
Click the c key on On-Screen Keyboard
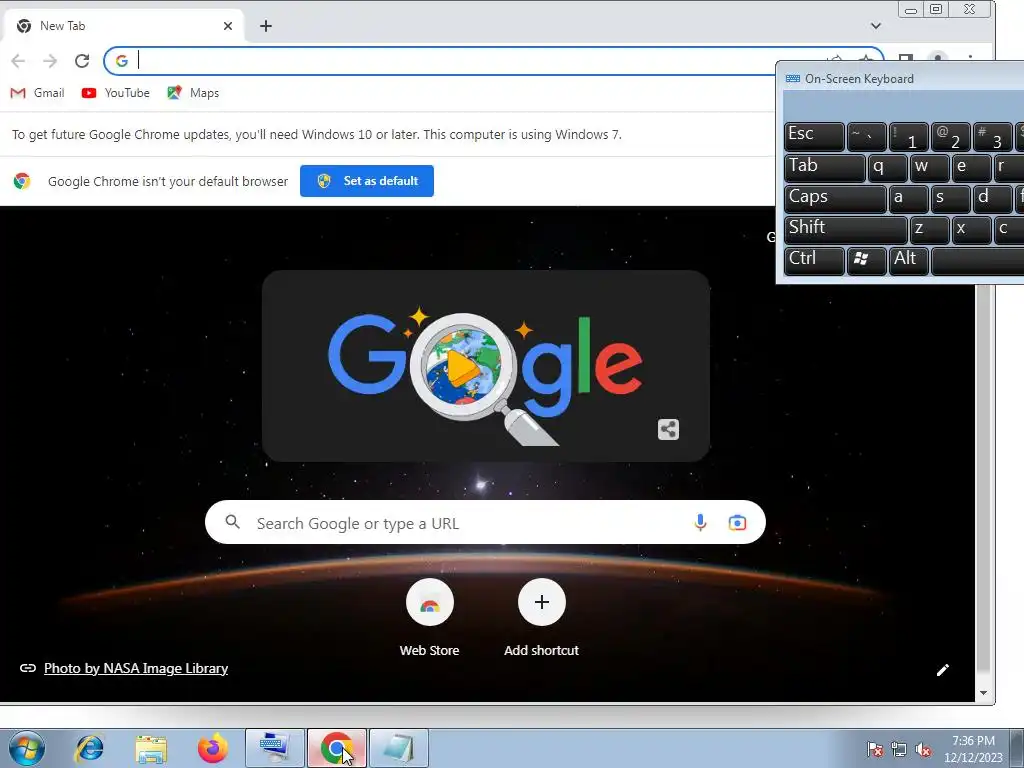tap(1008, 229)
